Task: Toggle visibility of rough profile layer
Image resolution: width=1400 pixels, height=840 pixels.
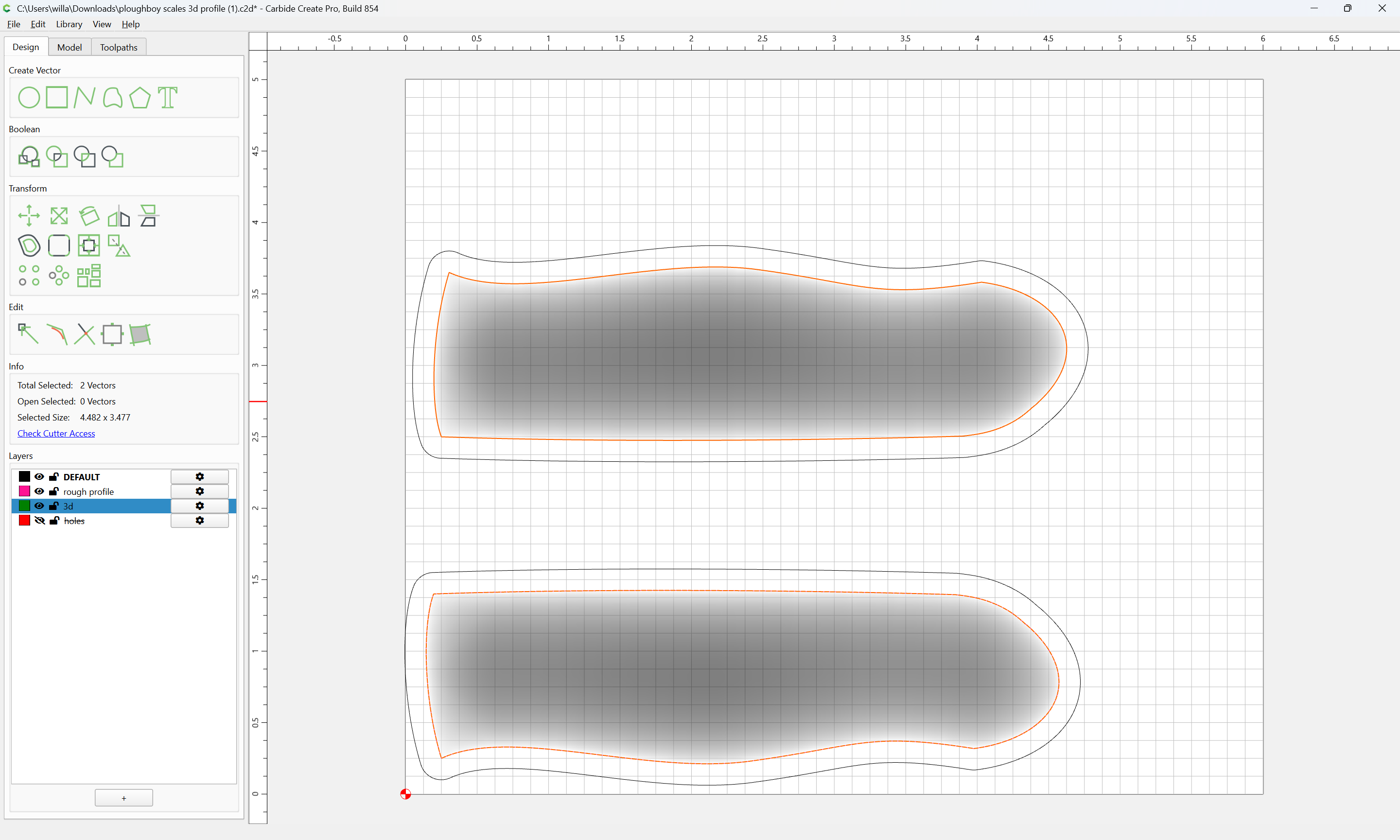Action: [x=39, y=491]
